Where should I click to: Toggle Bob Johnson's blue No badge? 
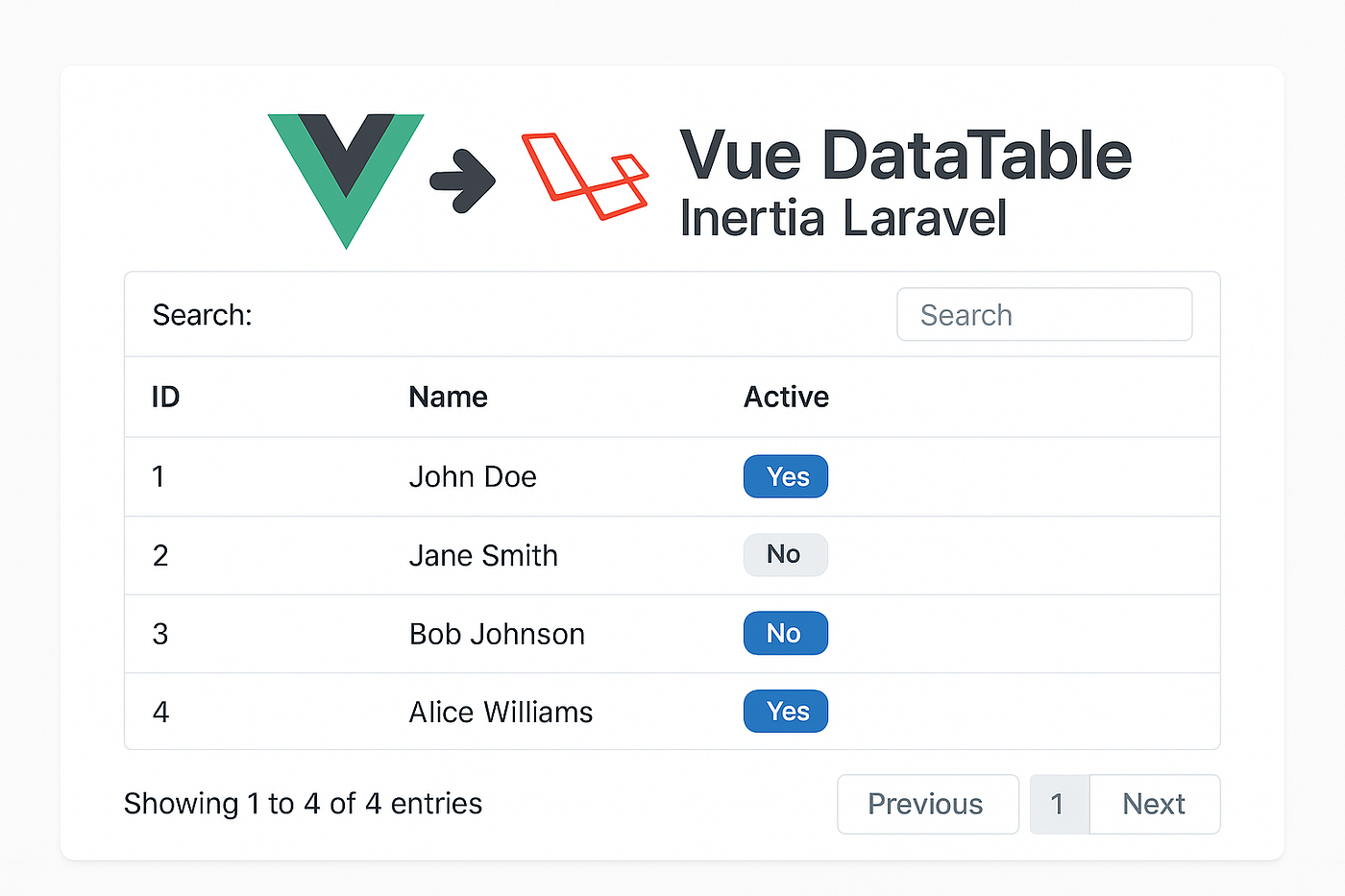point(786,633)
